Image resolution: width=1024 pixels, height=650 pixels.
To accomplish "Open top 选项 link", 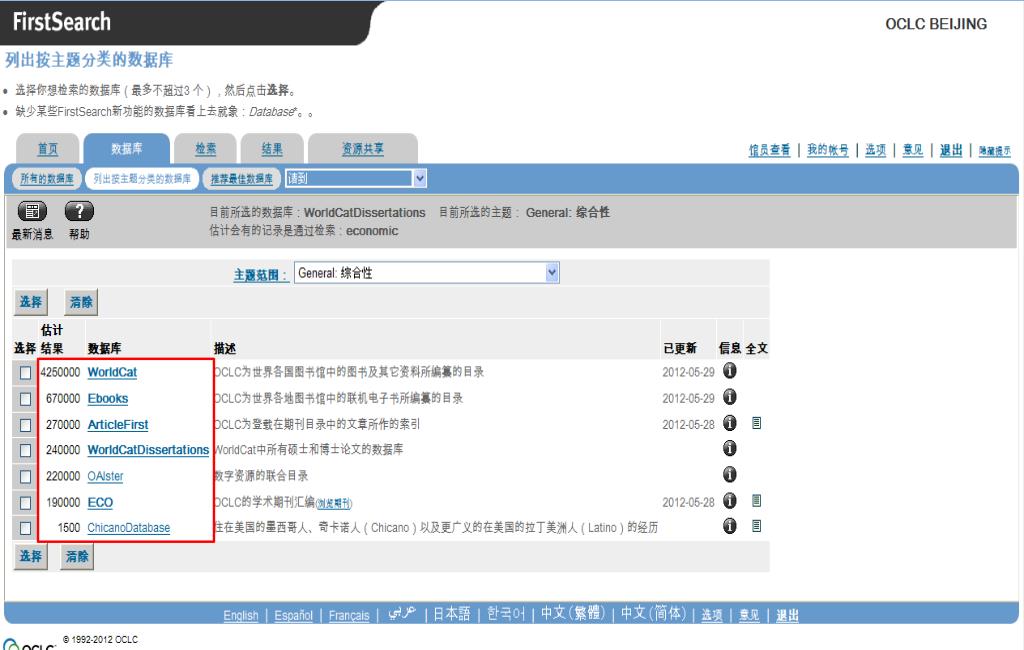I will [x=876, y=150].
